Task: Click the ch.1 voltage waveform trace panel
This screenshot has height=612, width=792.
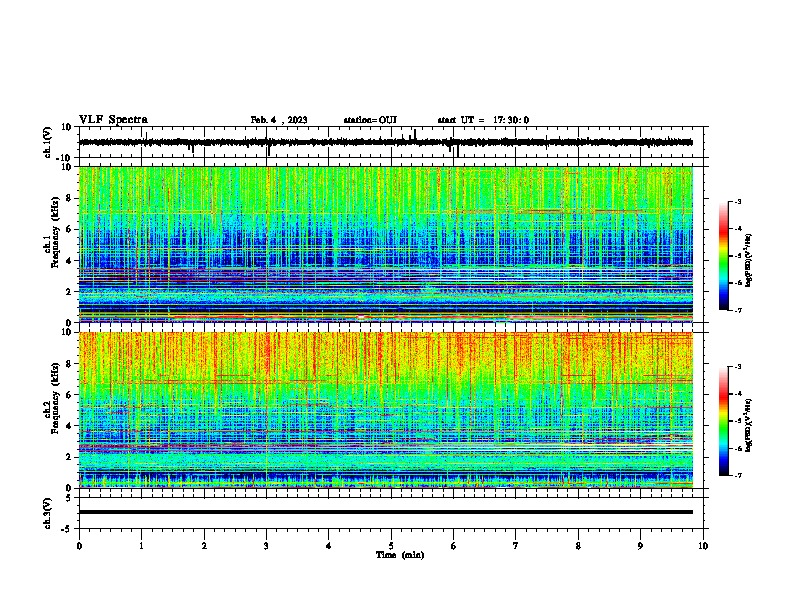Action: click(393, 142)
